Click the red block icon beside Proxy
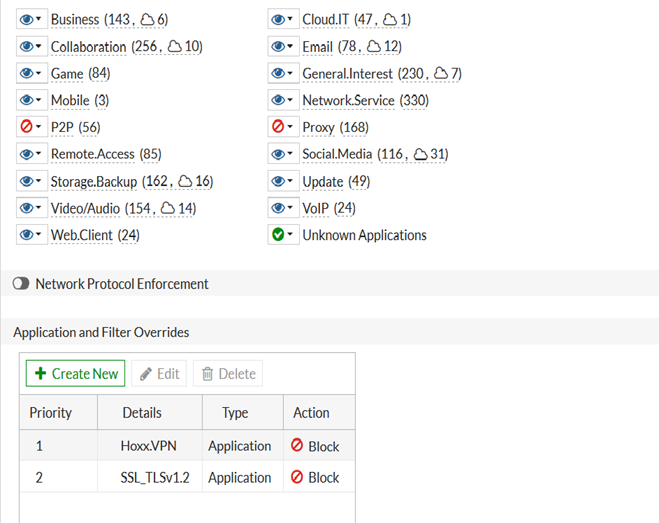This screenshot has height=523, width=659. click(277, 128)
